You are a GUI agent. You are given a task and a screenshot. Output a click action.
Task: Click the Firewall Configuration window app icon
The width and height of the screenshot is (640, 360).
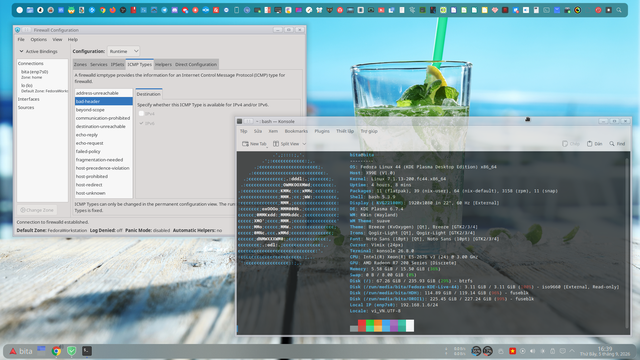click(x=17, y=30)
